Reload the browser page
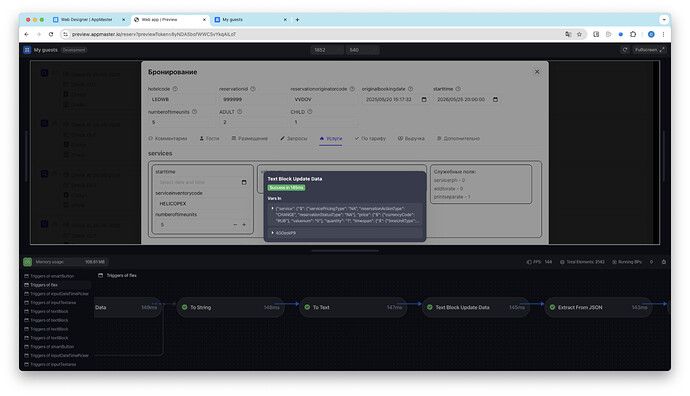This screenshot has height=396, width=690. (51, 34)
